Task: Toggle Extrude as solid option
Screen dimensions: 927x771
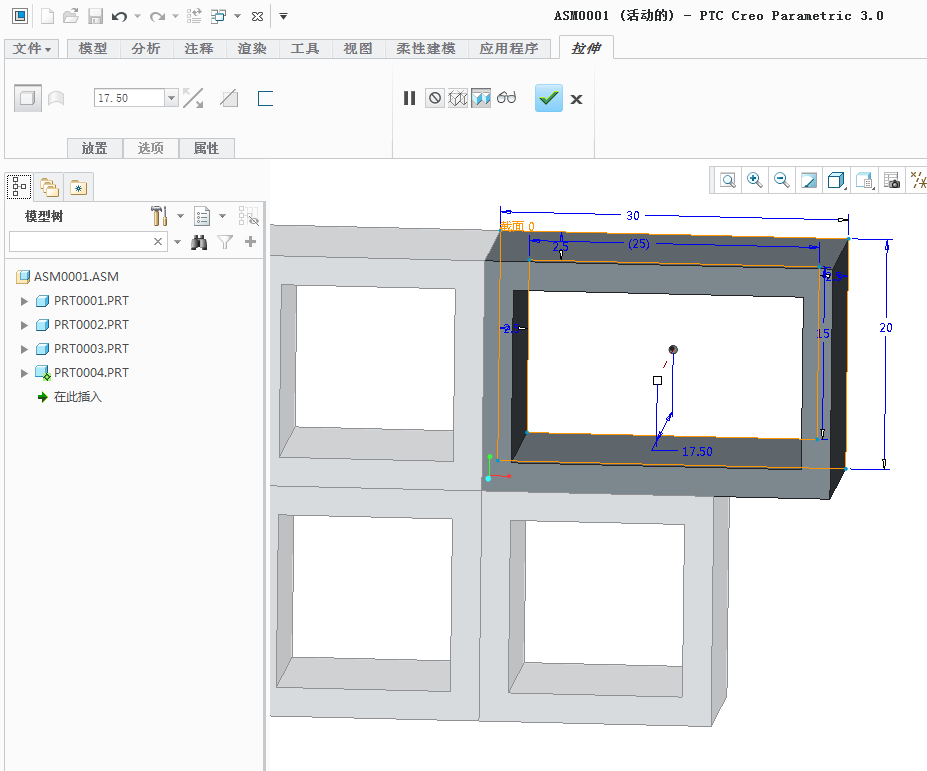Action: [x=28, y=98]
